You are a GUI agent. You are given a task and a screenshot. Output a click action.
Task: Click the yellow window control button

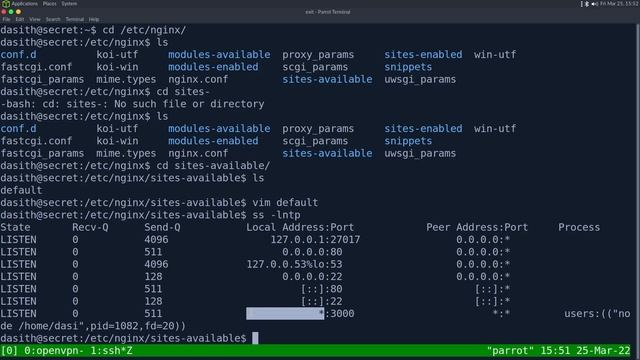pyautogui.click(x=18, y=12)
